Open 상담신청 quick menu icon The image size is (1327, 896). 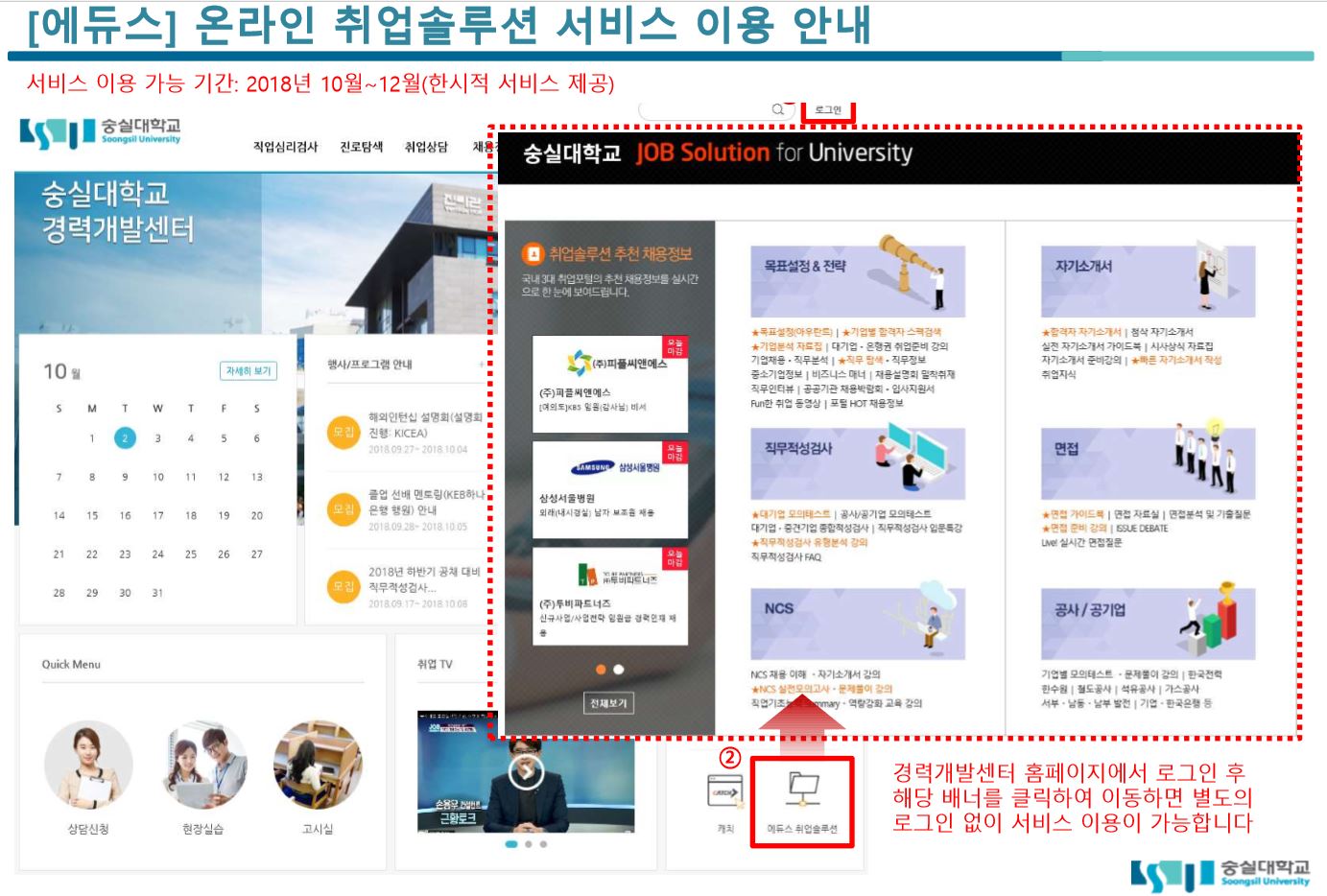(x=88, y=766)
